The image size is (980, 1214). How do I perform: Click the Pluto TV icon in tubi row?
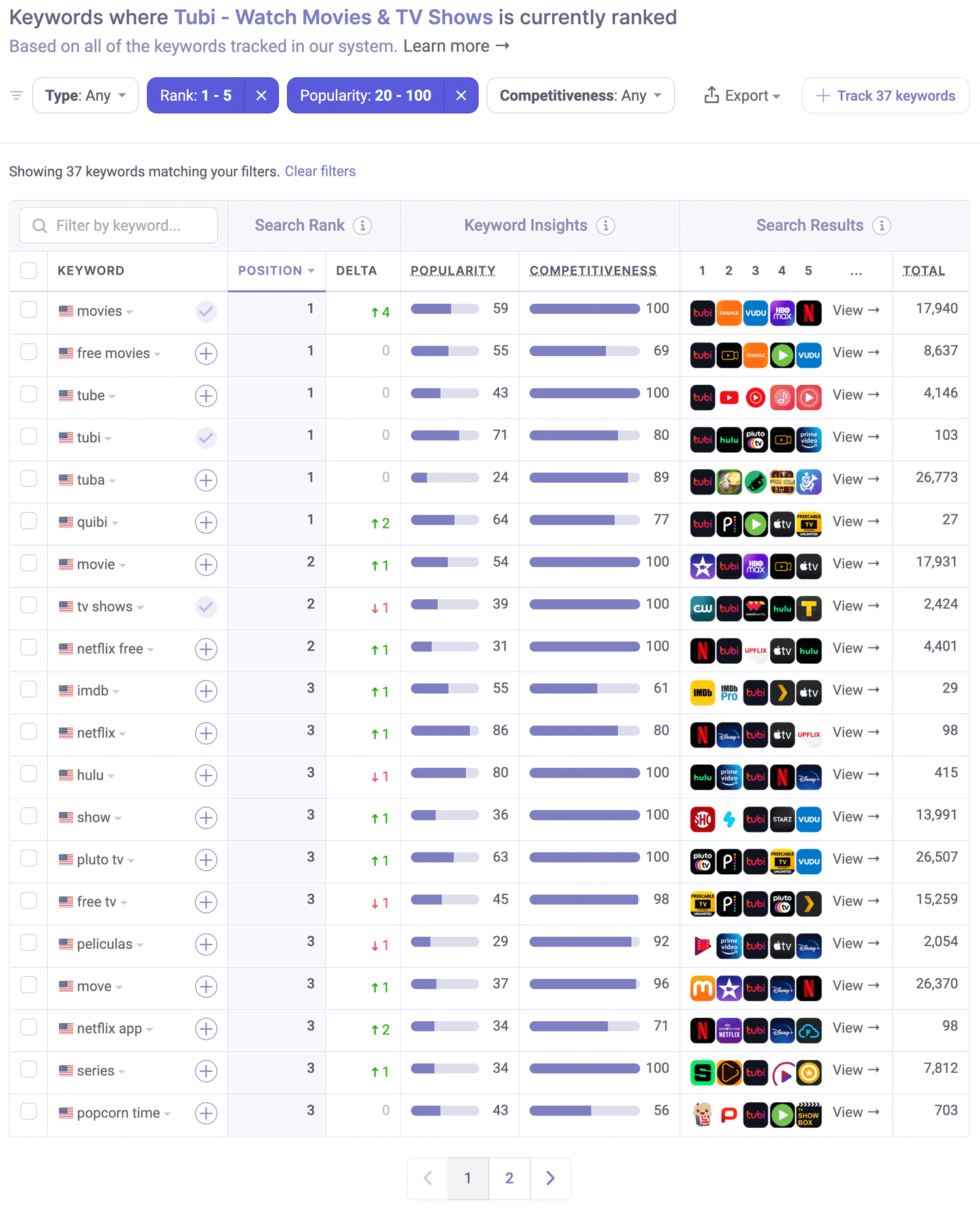click(756, 439)
